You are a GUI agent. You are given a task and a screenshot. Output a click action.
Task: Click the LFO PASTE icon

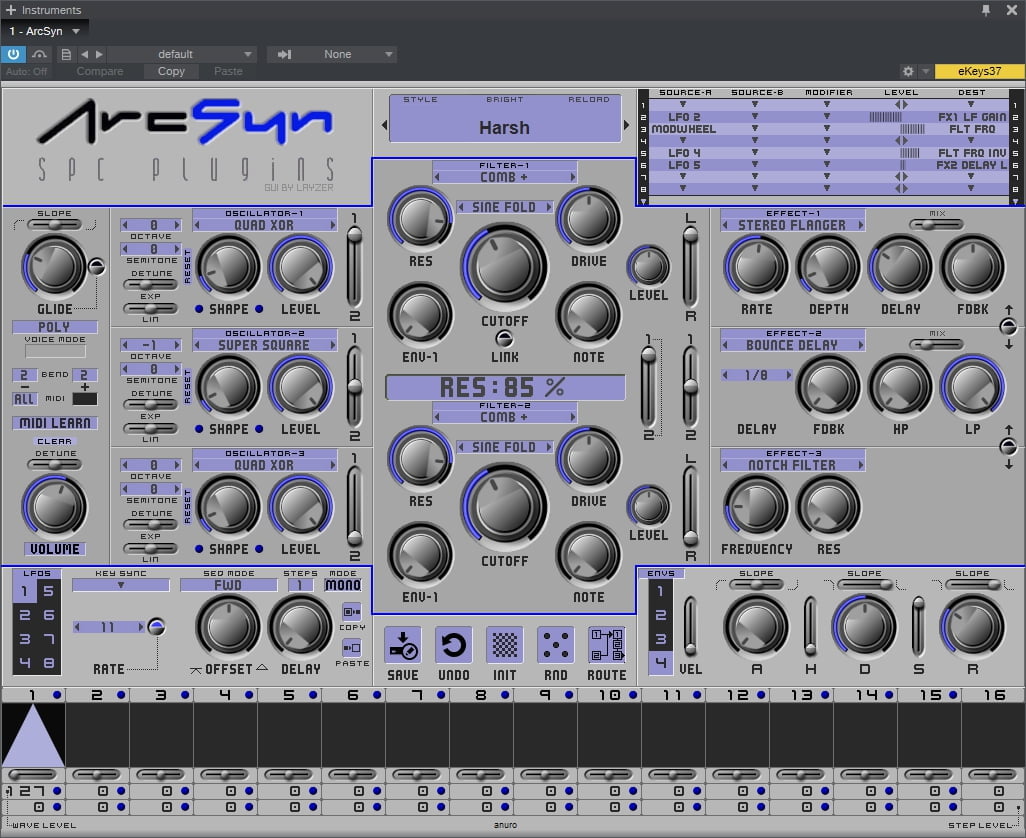click(x=352, y=648)
